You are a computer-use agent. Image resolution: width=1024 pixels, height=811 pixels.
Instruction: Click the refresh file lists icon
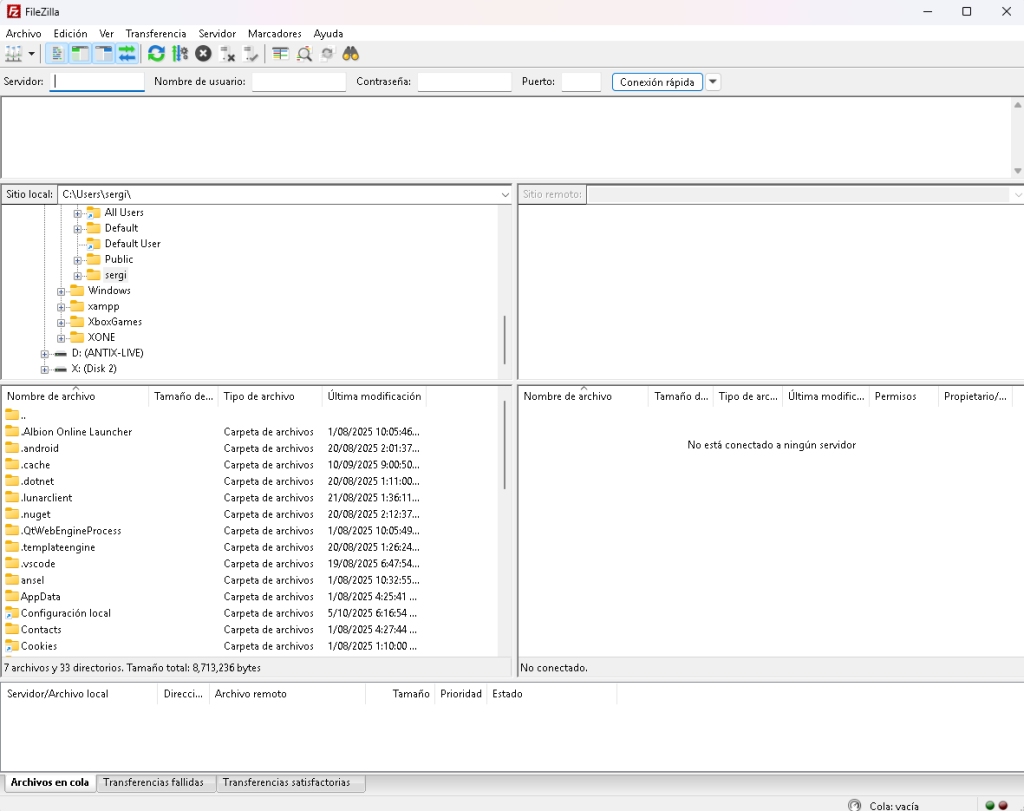pyautogui.click(x=156, y=53)
